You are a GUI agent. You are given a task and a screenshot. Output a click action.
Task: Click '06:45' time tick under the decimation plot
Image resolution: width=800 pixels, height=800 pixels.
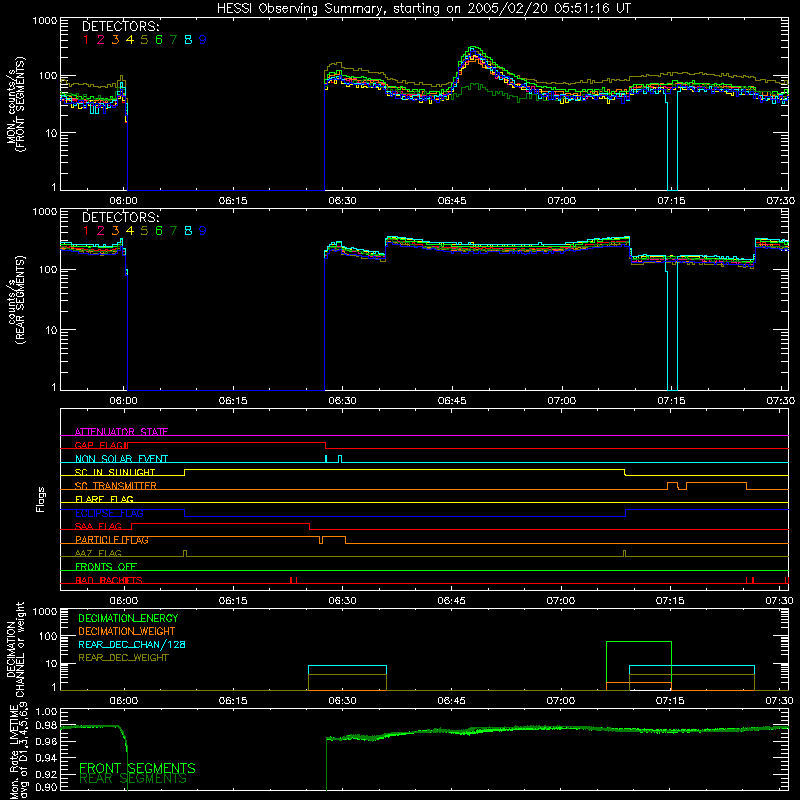452,701
